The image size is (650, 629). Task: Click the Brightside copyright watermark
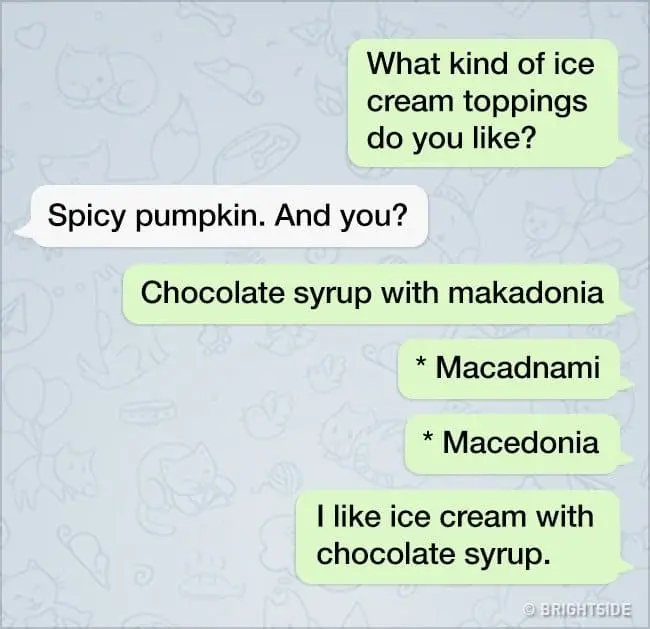[577, 610]
